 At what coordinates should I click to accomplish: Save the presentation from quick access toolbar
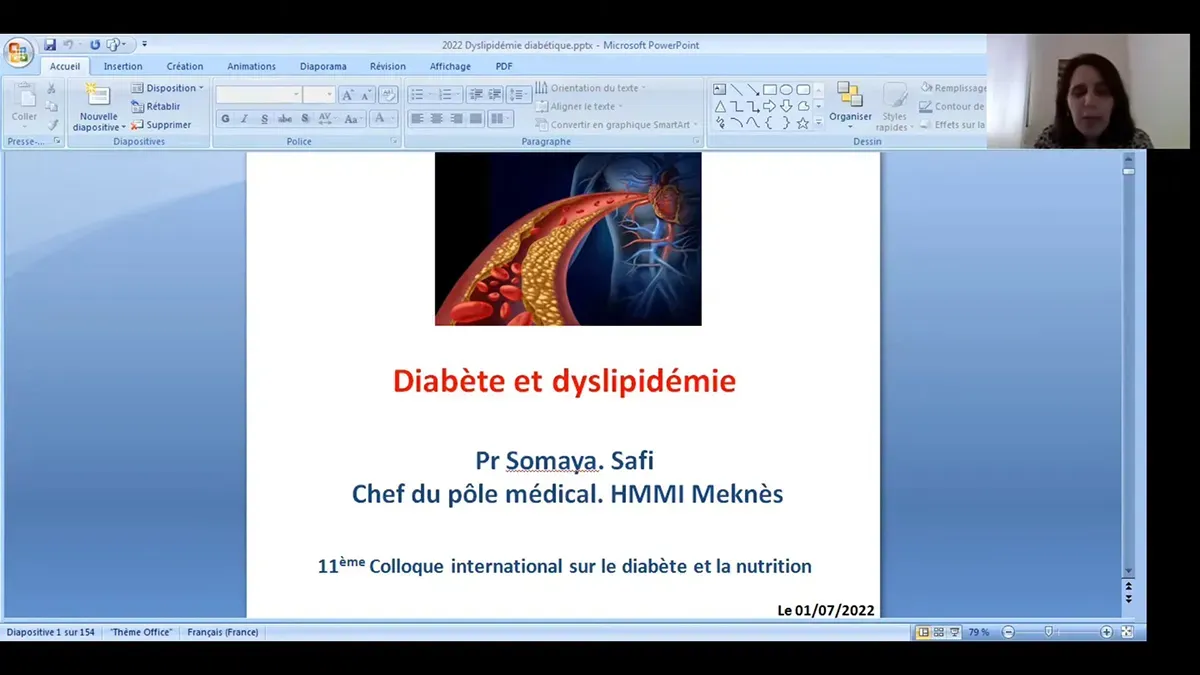click(x=50, y=45)
